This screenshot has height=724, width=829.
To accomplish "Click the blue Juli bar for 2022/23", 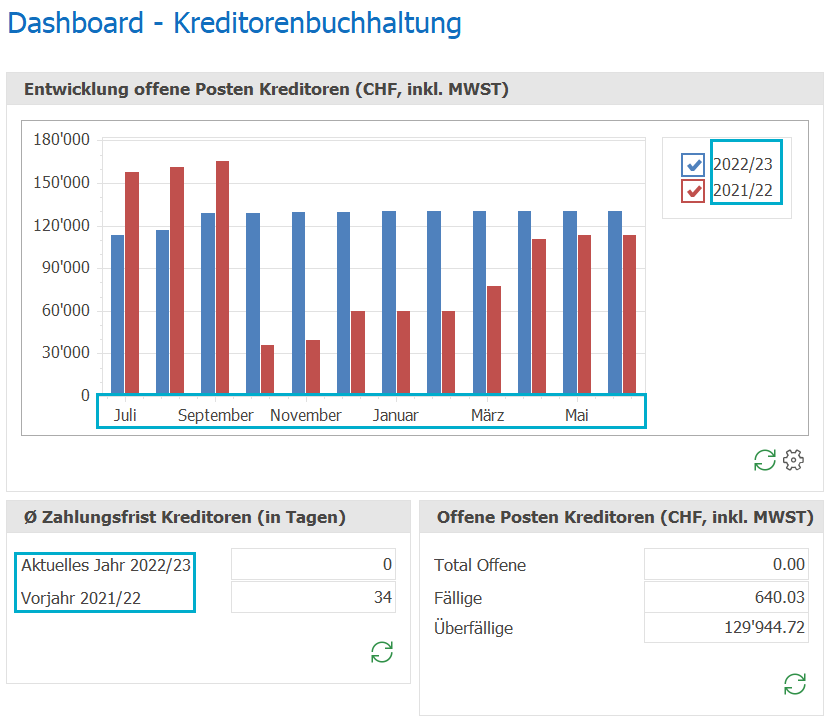I will click(117, 314).
